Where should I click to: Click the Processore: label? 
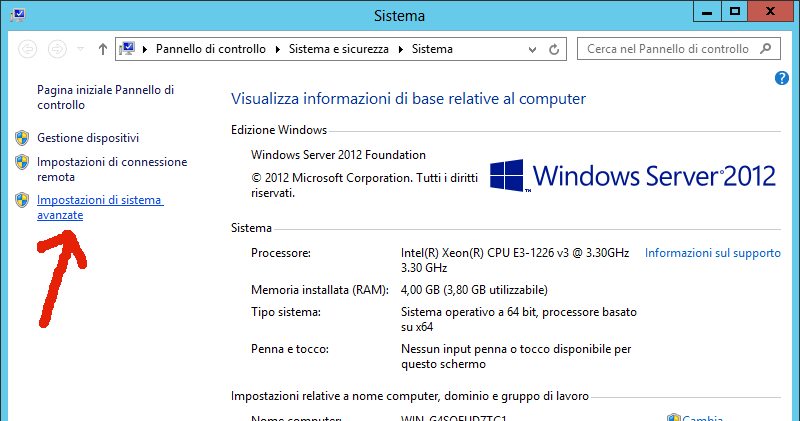tap(281, 253)
